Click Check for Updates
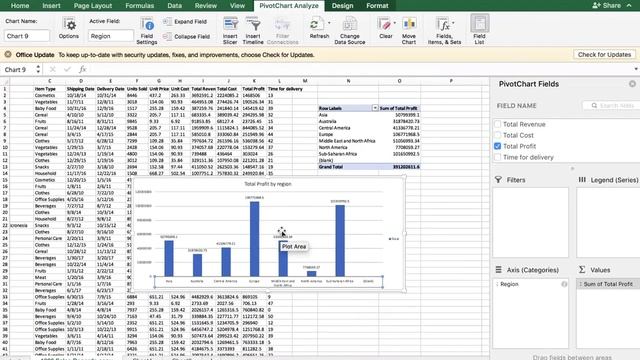Viewport: 640px width, 360px height. pos(604,54)
